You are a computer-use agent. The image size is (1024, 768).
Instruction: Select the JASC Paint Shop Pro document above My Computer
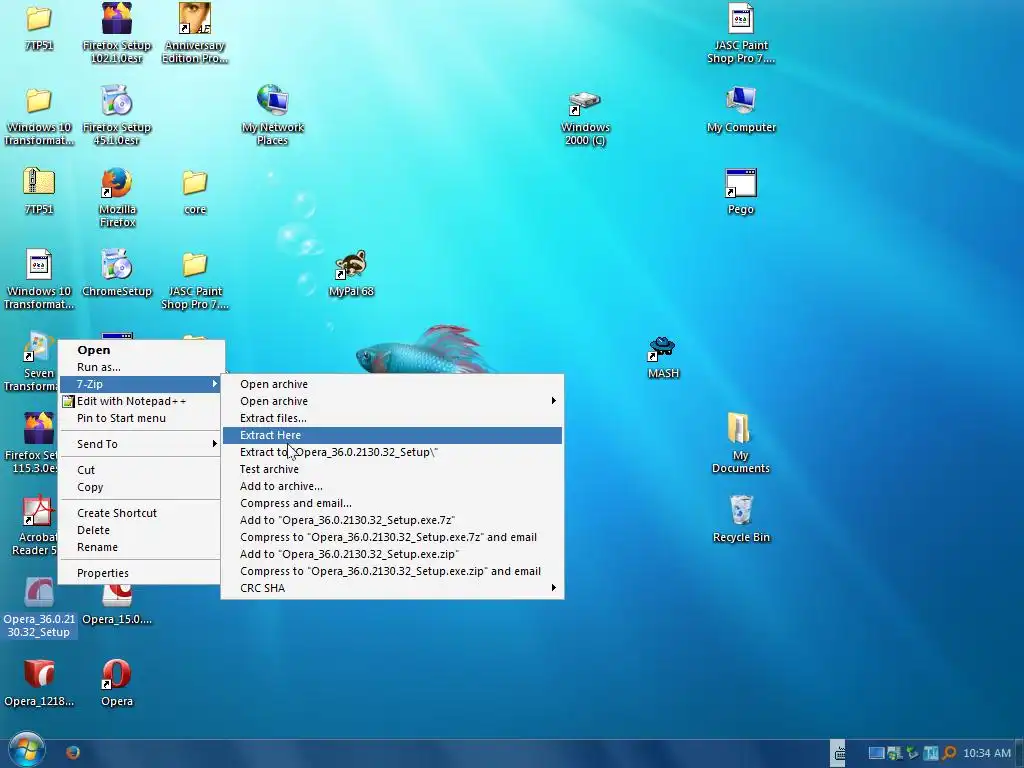coord(741,18)
